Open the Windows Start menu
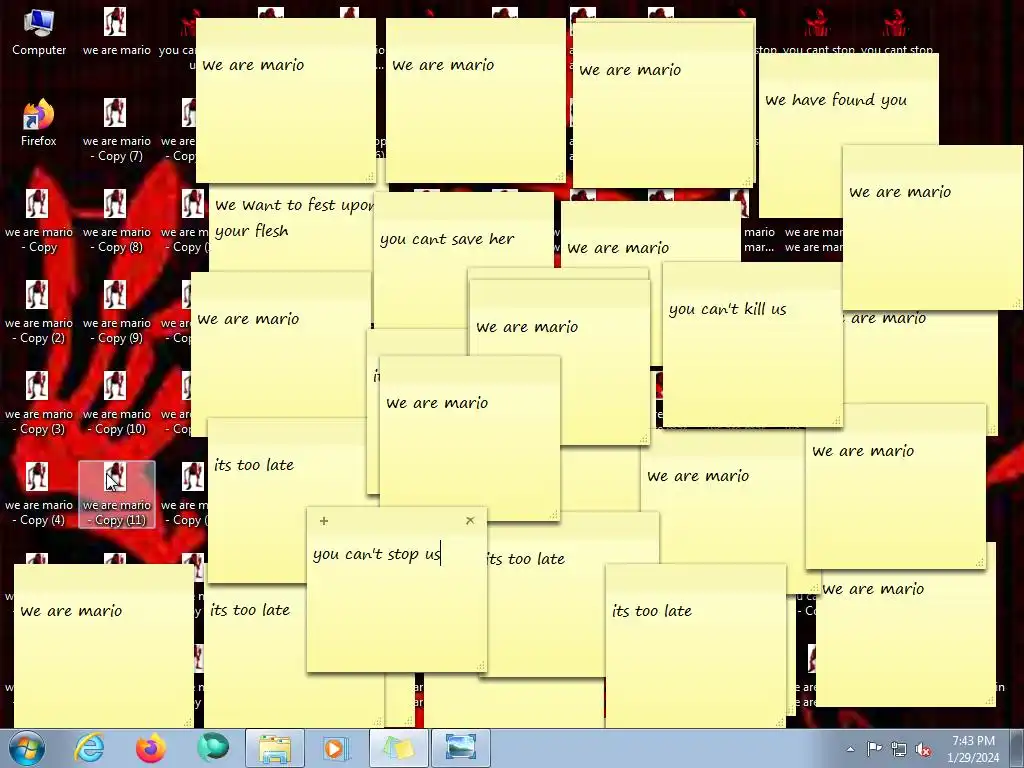 coord(27,748)
